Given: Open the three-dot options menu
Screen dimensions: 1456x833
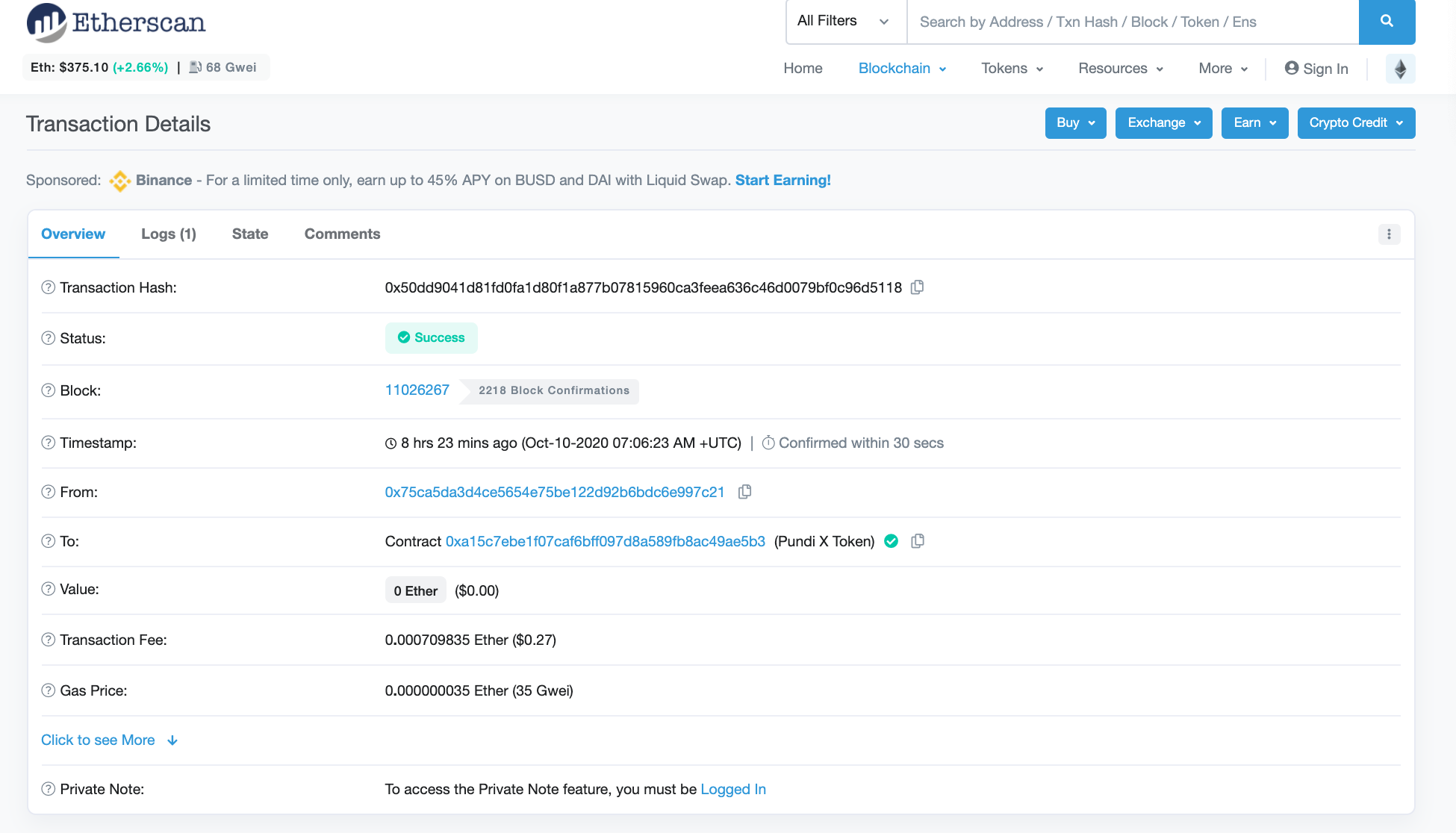Looking at the screenshot, I should click(x=1389, y=234).
